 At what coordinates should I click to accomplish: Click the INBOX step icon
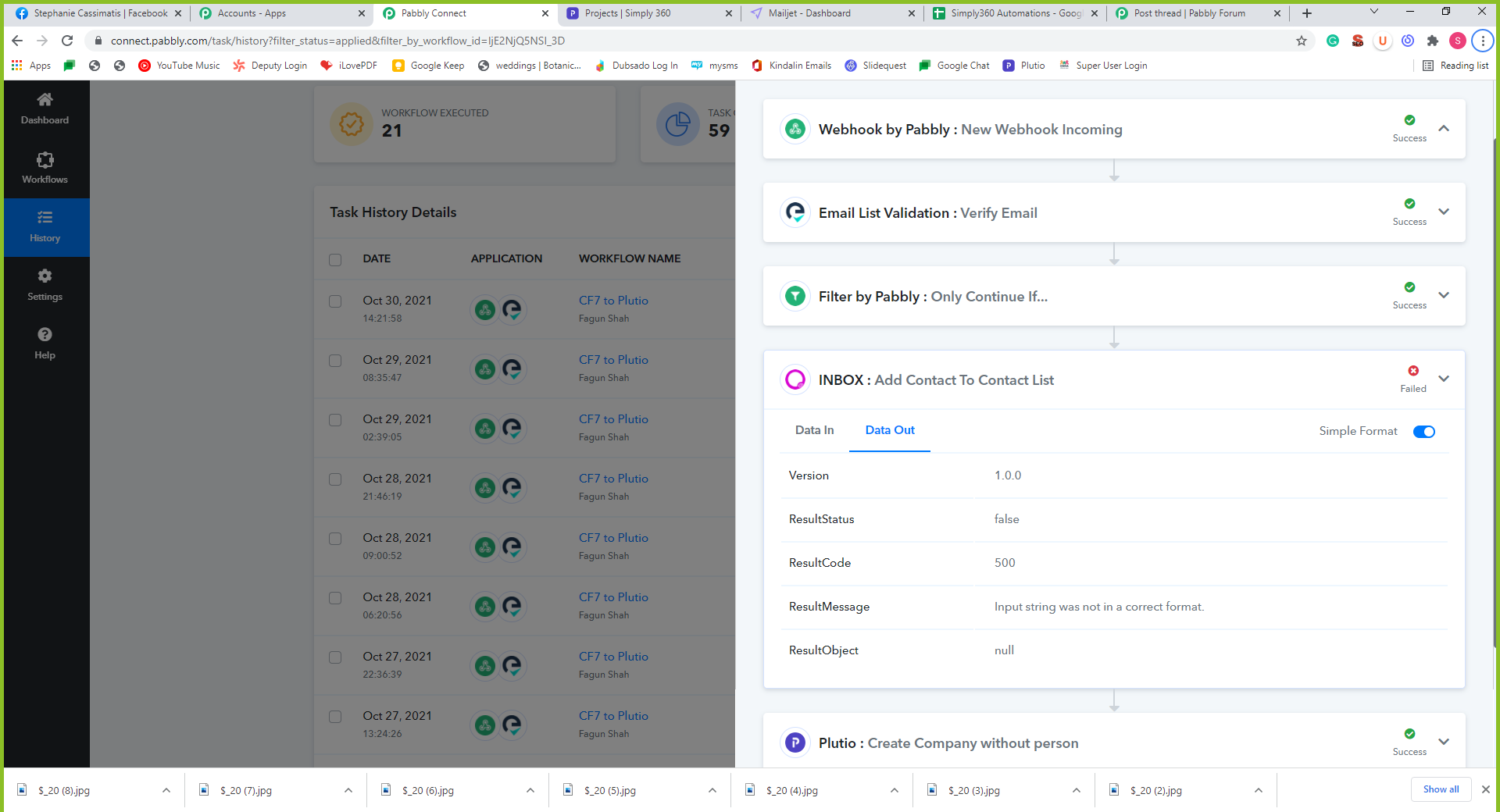tap(795, 379)
